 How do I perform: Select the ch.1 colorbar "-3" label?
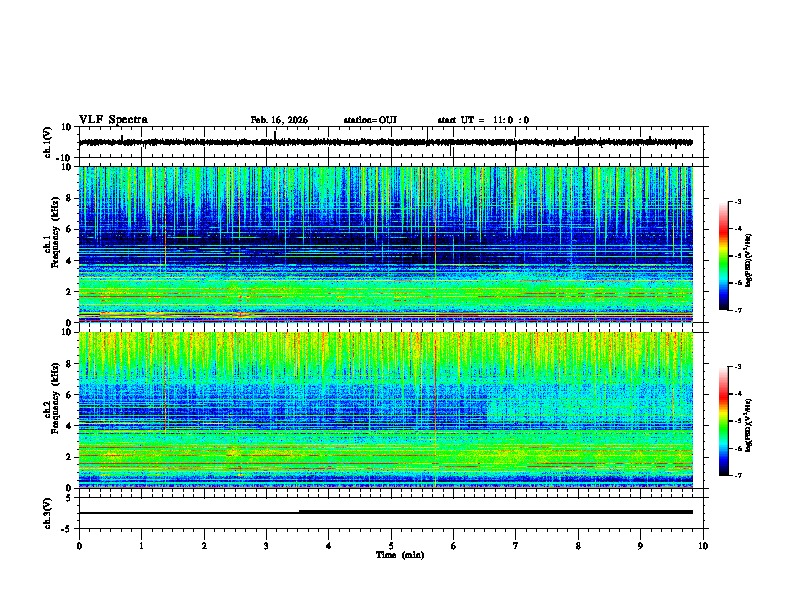(x=737, y=202)
